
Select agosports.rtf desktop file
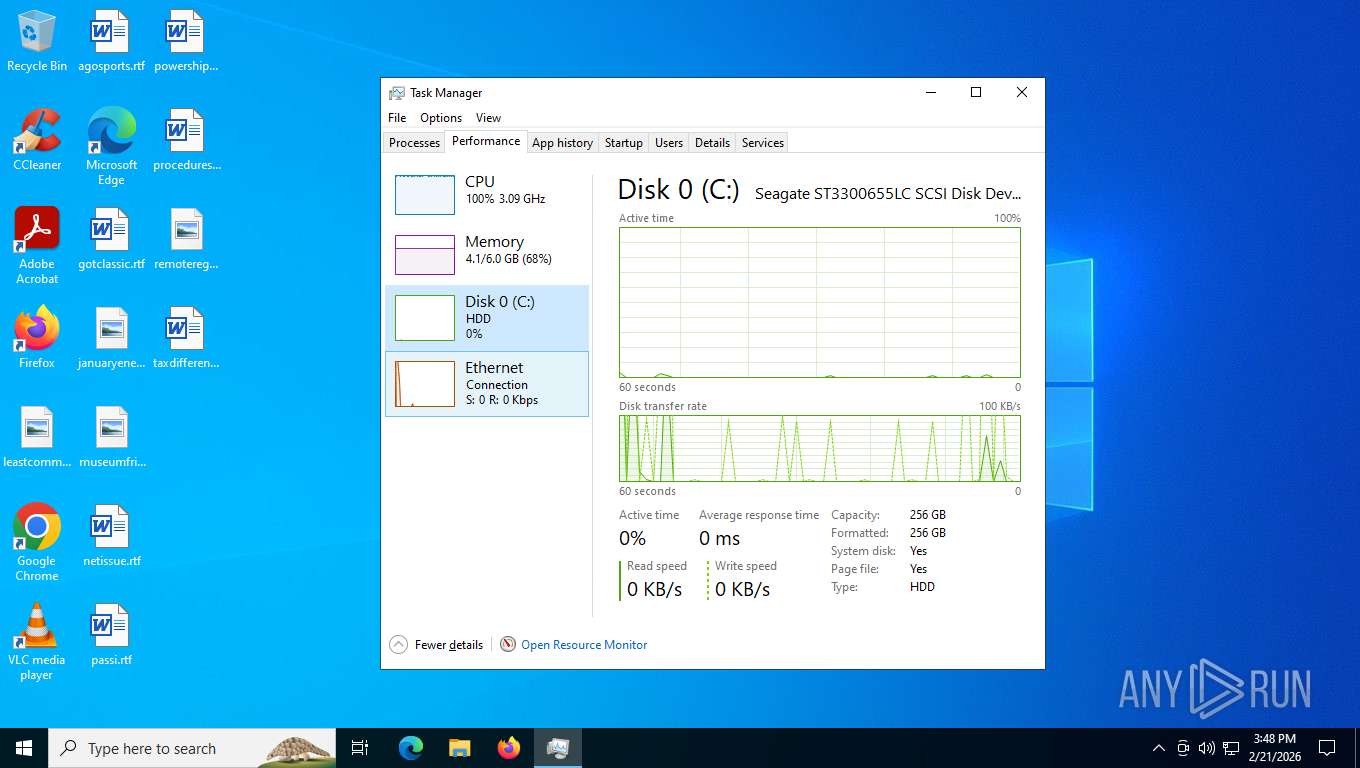point(111,42)
